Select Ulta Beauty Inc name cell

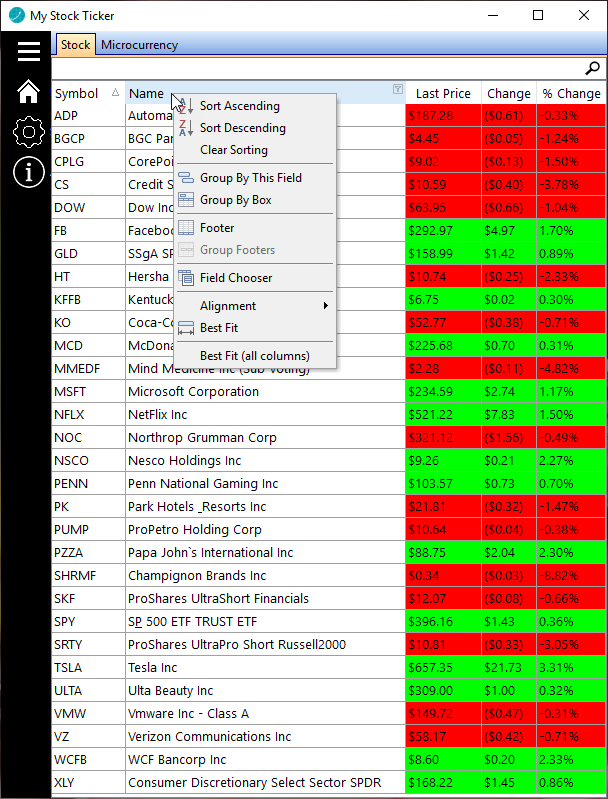[x=266, y=690]
